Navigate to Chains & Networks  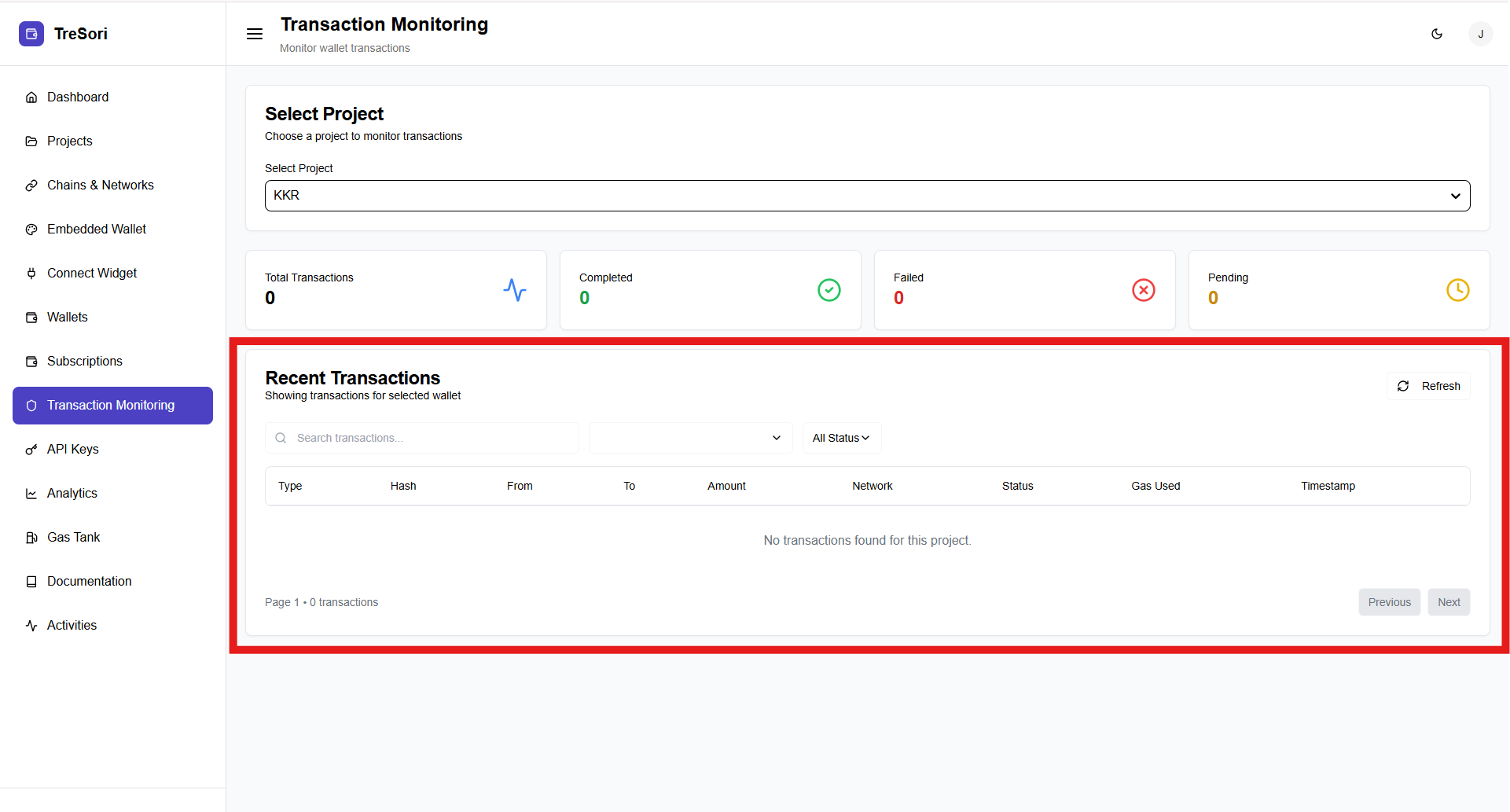101,185
